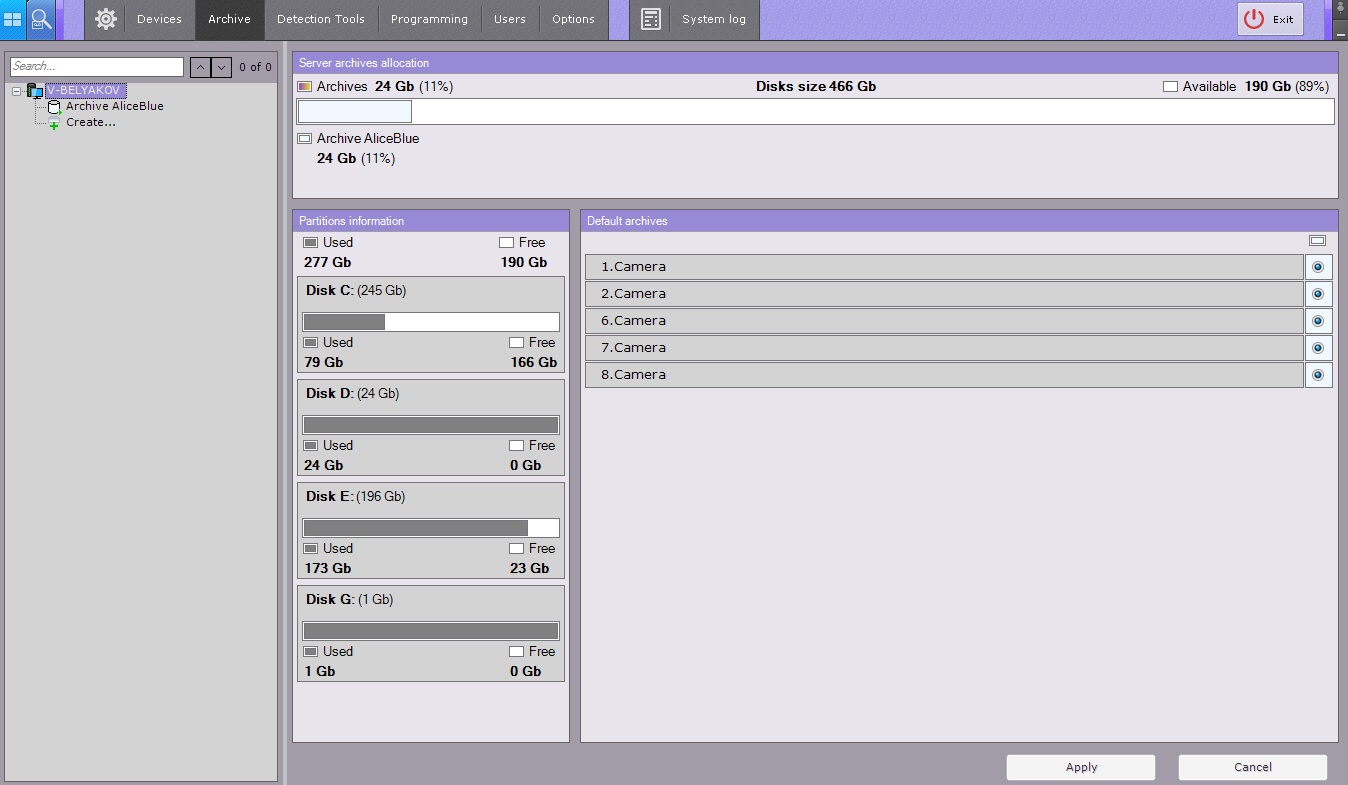1348x785 pixels.
Task: Click the settings gear icon
Action: tap(106, 19)
